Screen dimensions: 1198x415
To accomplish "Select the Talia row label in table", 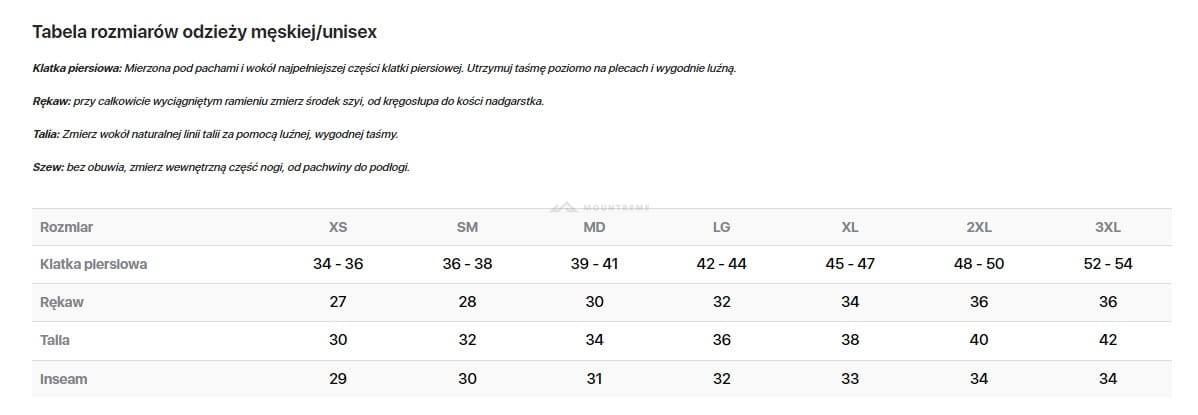I will tap(55, 340).
